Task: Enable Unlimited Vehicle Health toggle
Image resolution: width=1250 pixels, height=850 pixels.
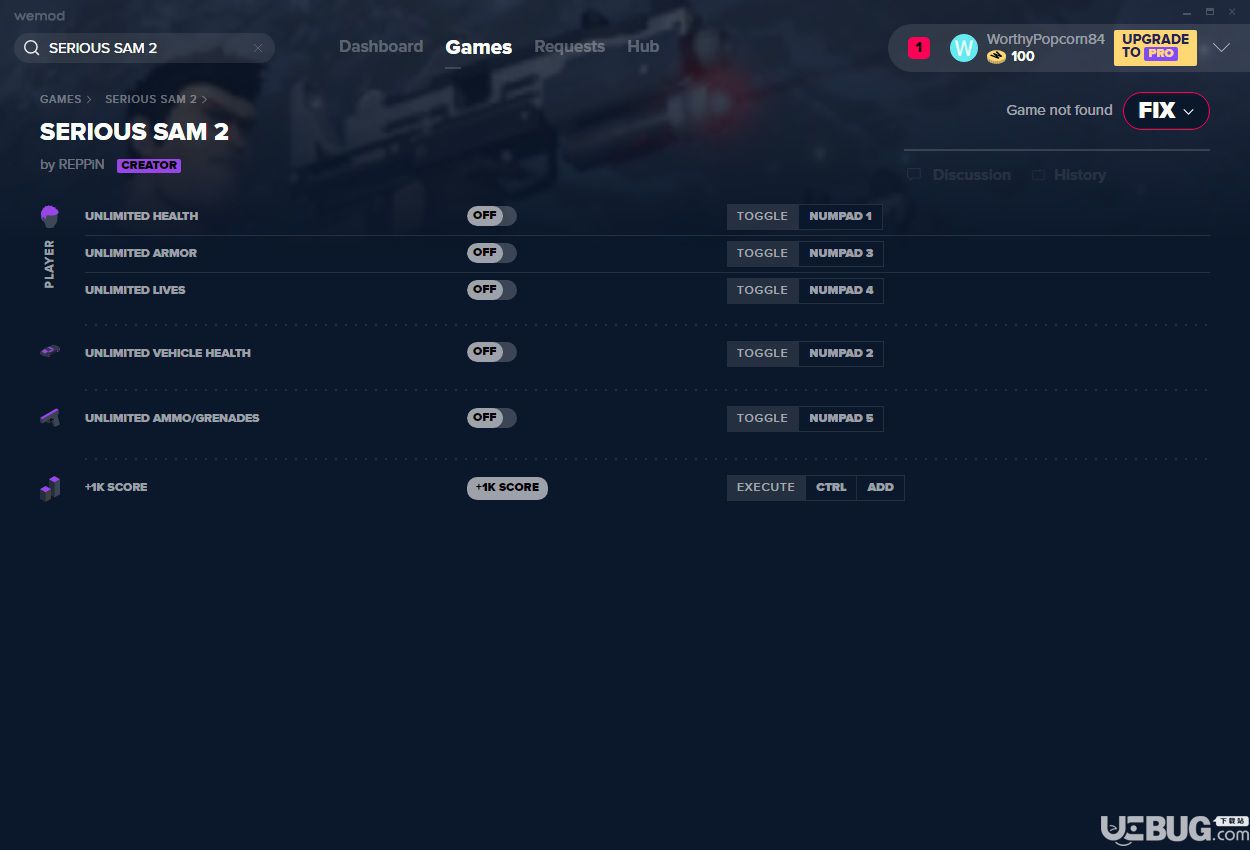Action: click(492, 352)
